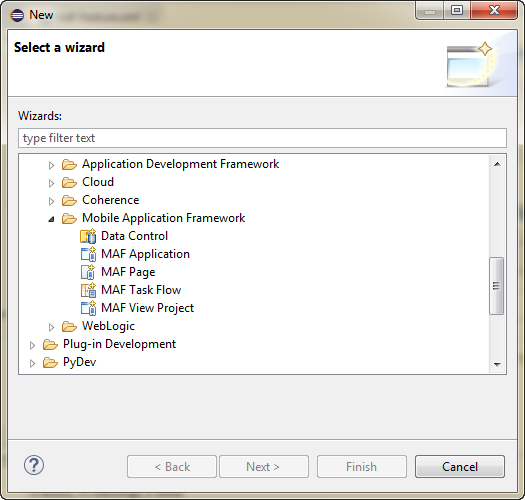Focus the type filter text field
Image resolution: width=525 pixels, height=500 pixels.
(x=262, y=138)
